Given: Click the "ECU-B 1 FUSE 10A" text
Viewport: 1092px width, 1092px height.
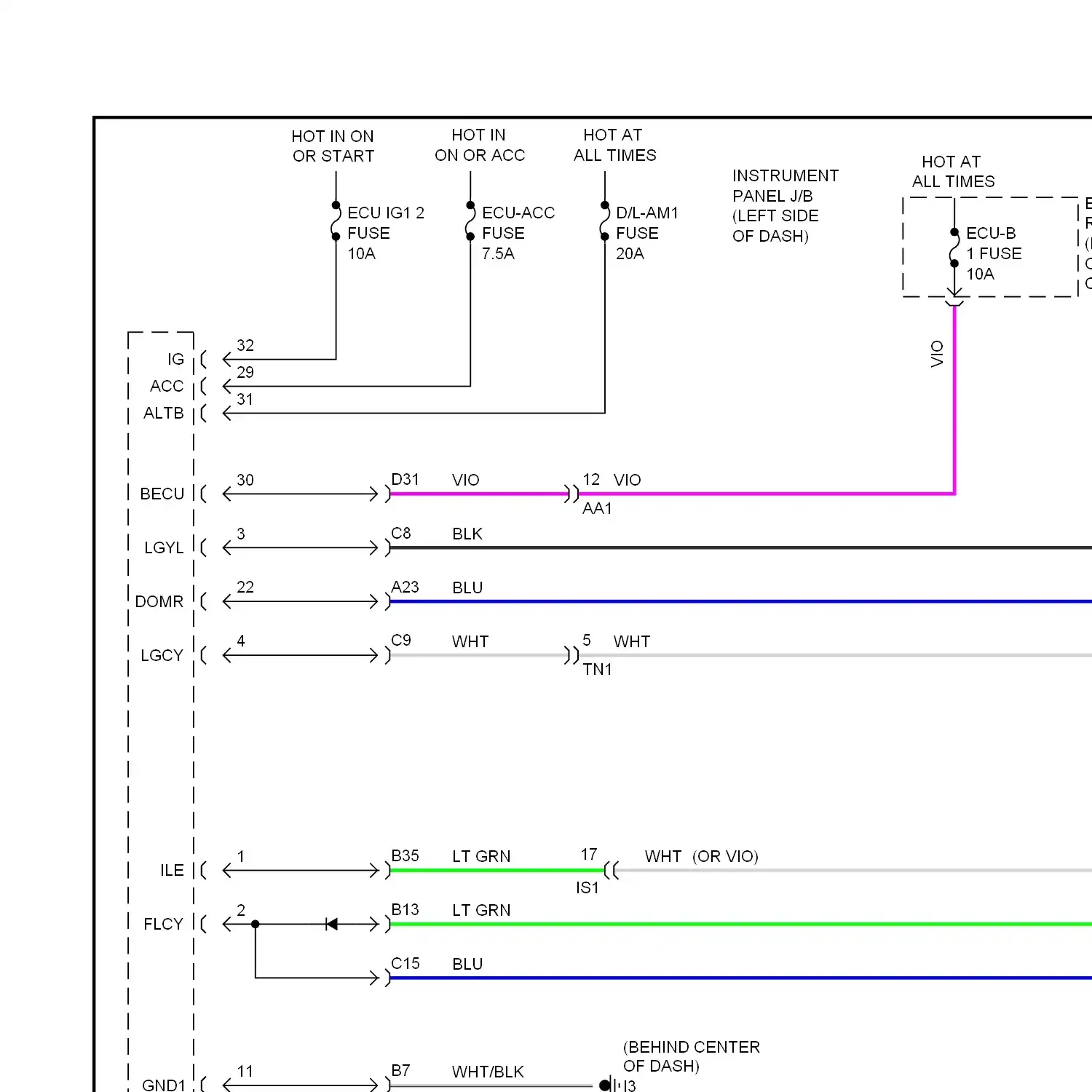Looking at the screenshot, I should (994, 253).
